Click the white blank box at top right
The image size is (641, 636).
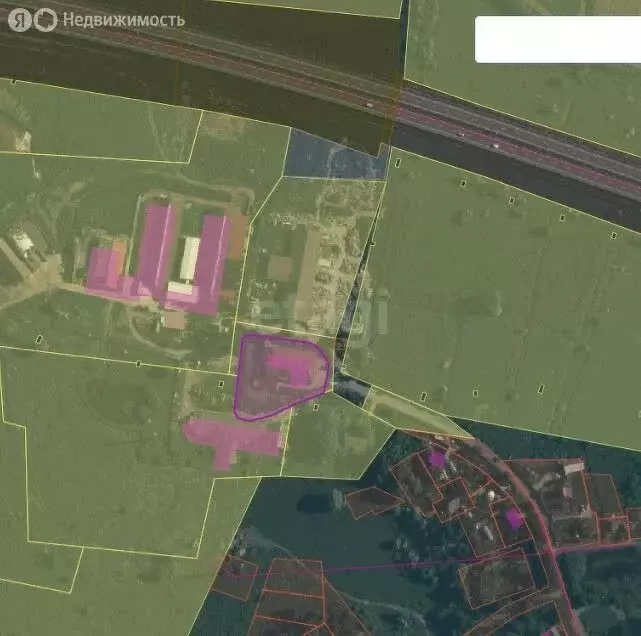pos(556,39)
